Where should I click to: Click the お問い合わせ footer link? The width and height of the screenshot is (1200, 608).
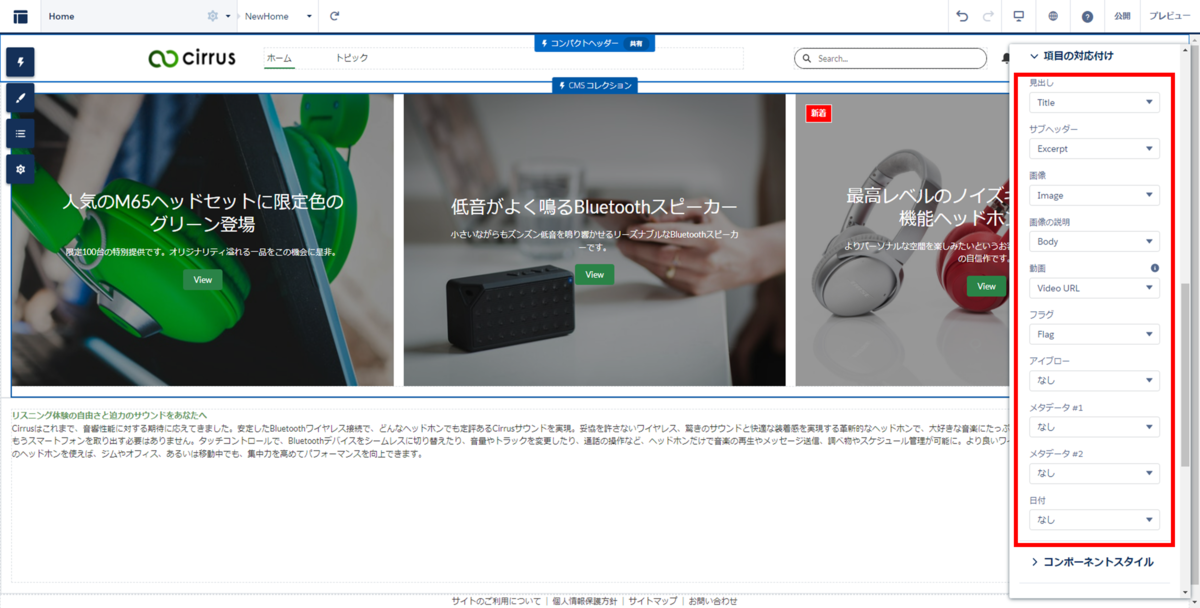(x=713, y=601)
